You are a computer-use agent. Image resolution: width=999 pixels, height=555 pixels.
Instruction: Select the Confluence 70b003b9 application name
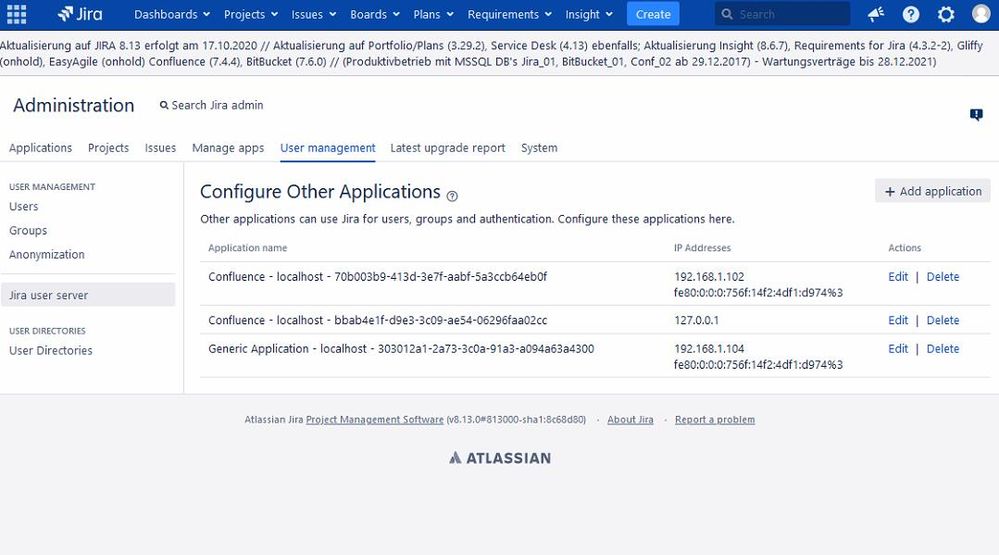click(x=378, y=277)
